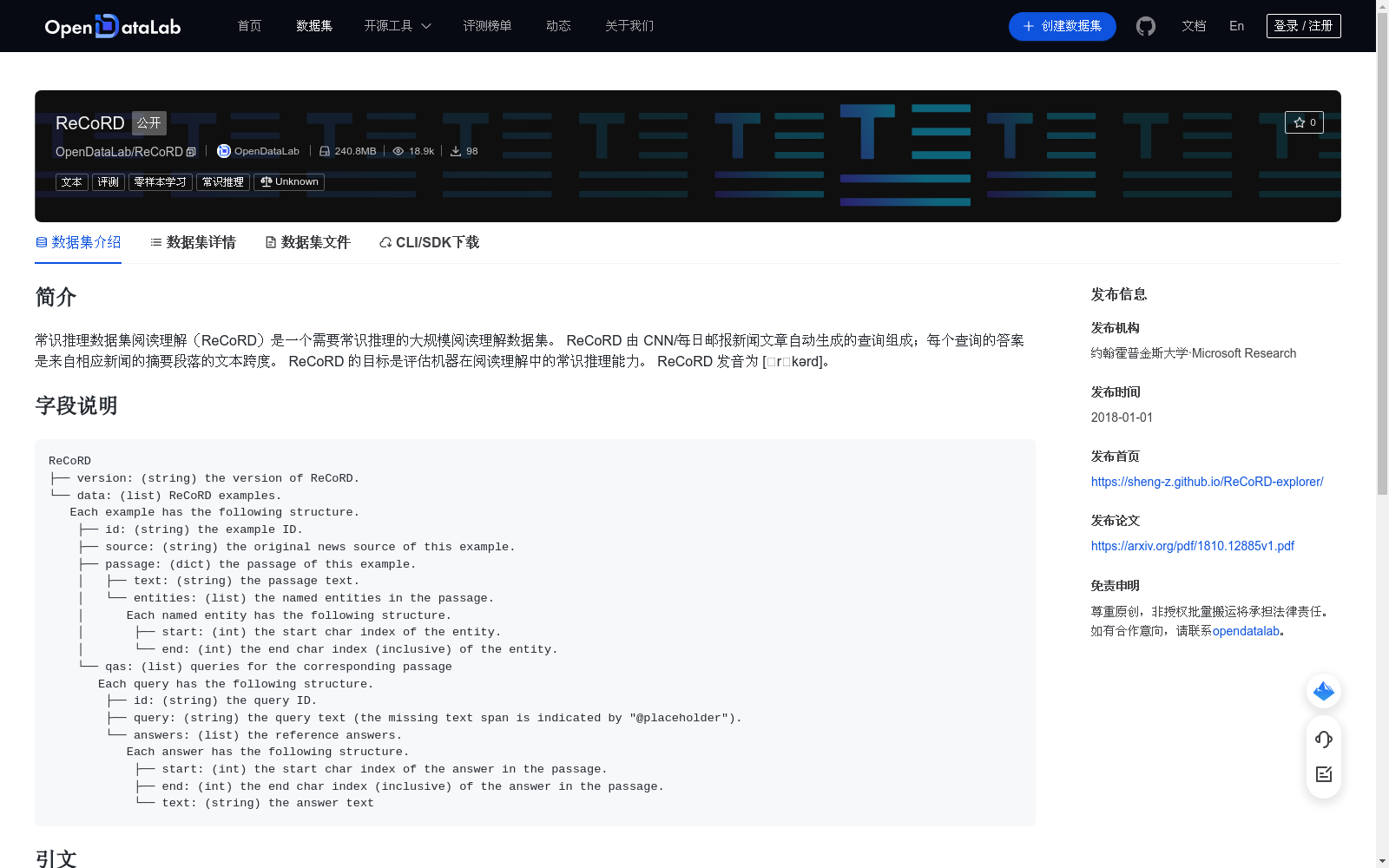Click the eye icon for 18.9k views

pos(398,151)
